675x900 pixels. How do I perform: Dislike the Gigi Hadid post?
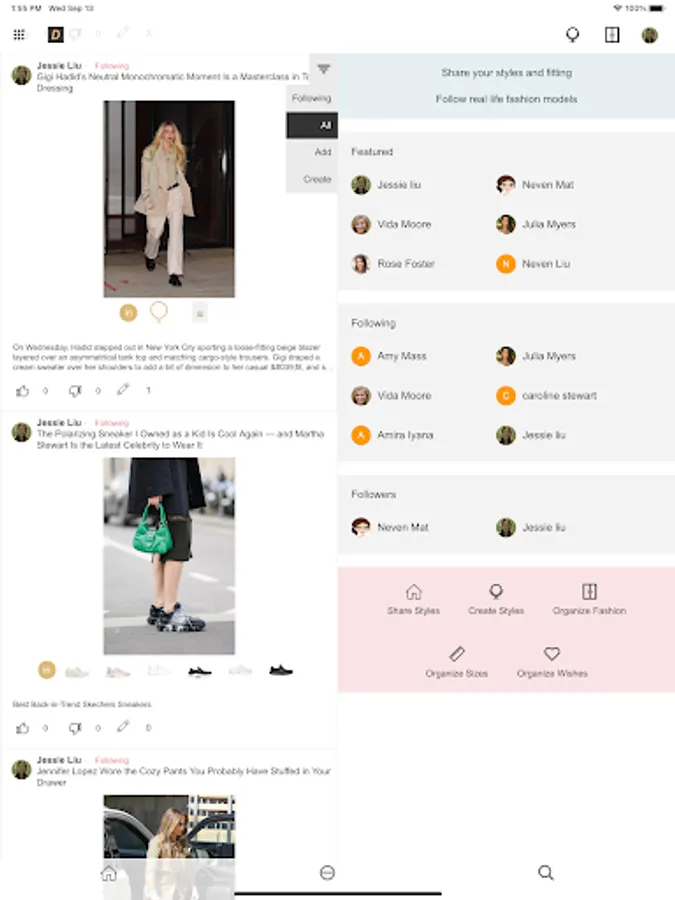click(75, 391)
